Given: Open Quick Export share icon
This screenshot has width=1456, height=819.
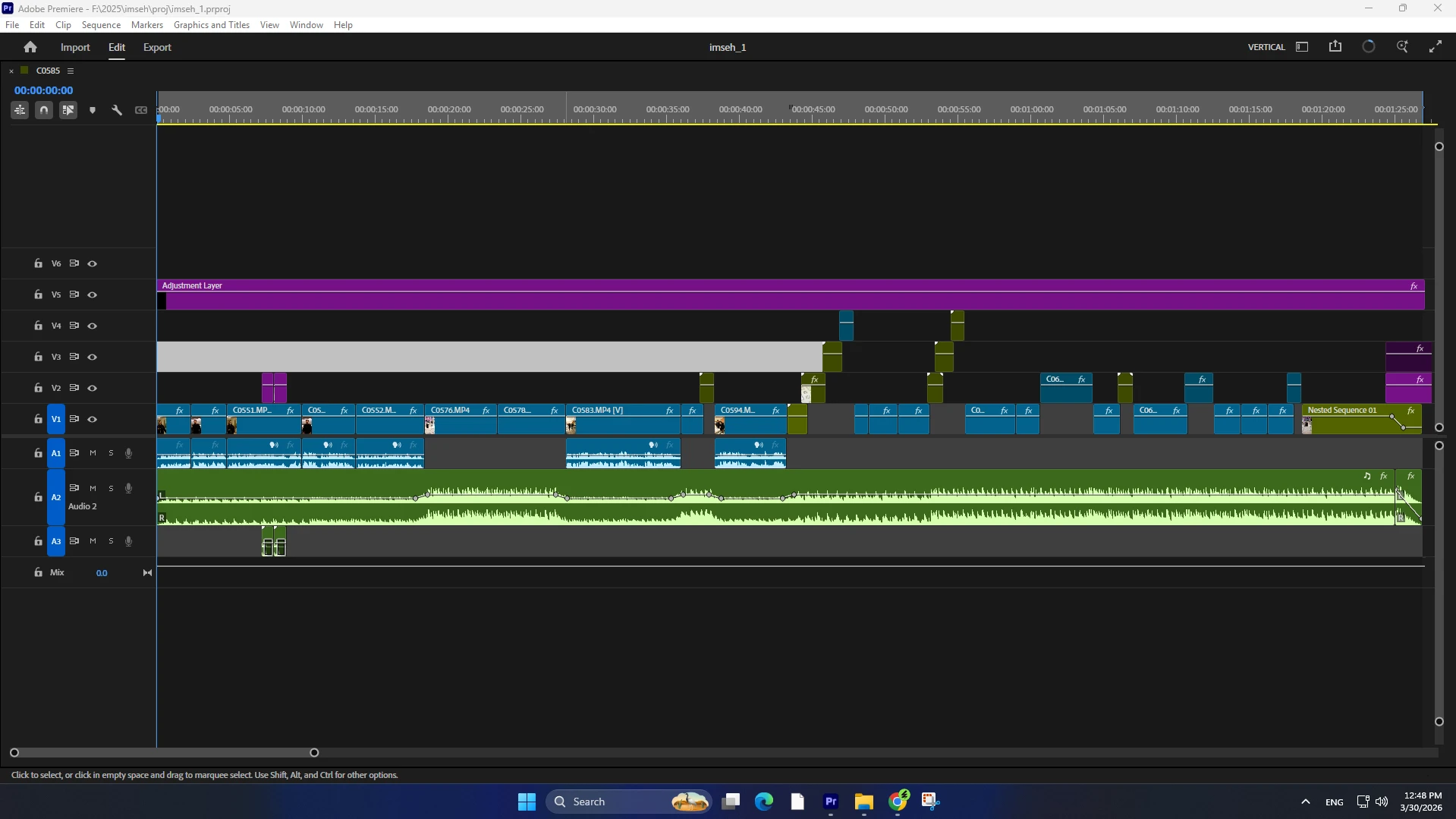Looking at the screenshot, I should (x=1335, y=47).
